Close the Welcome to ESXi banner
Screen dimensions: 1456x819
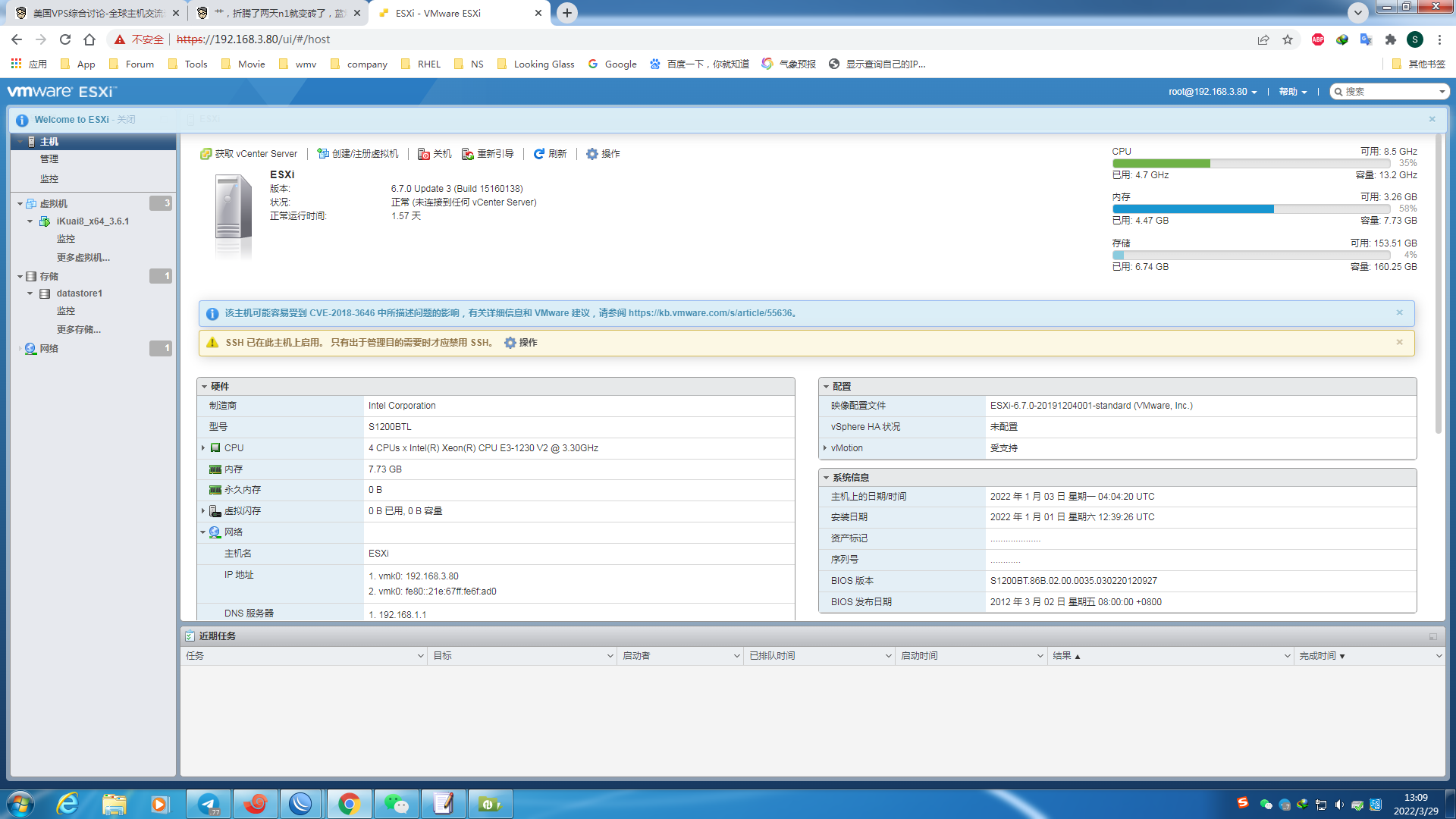(x=1432, y=119)
